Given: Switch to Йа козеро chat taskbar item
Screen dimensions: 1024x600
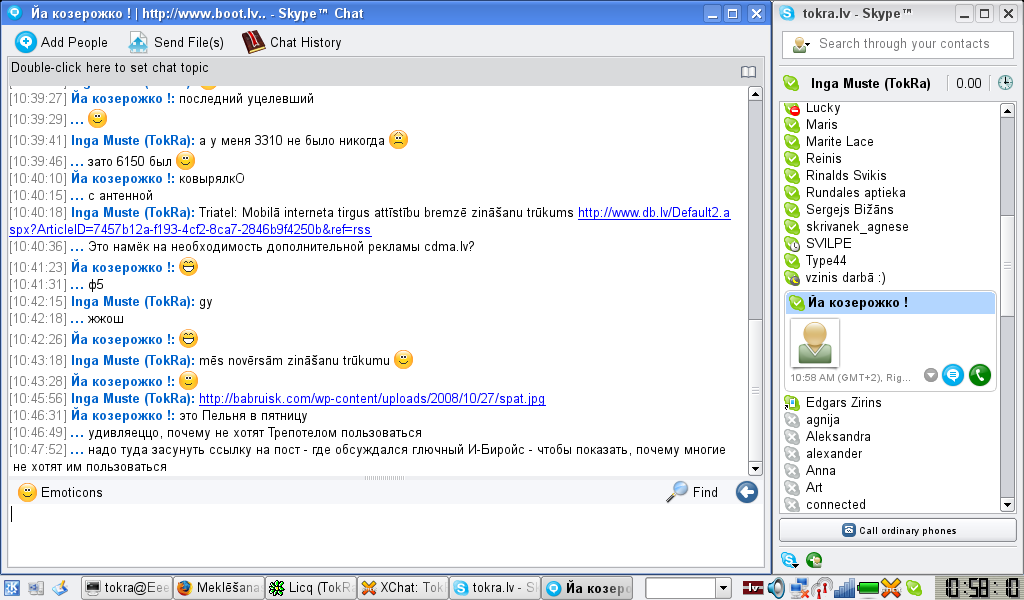Looking at the screenshot, I should coord(588,588).
